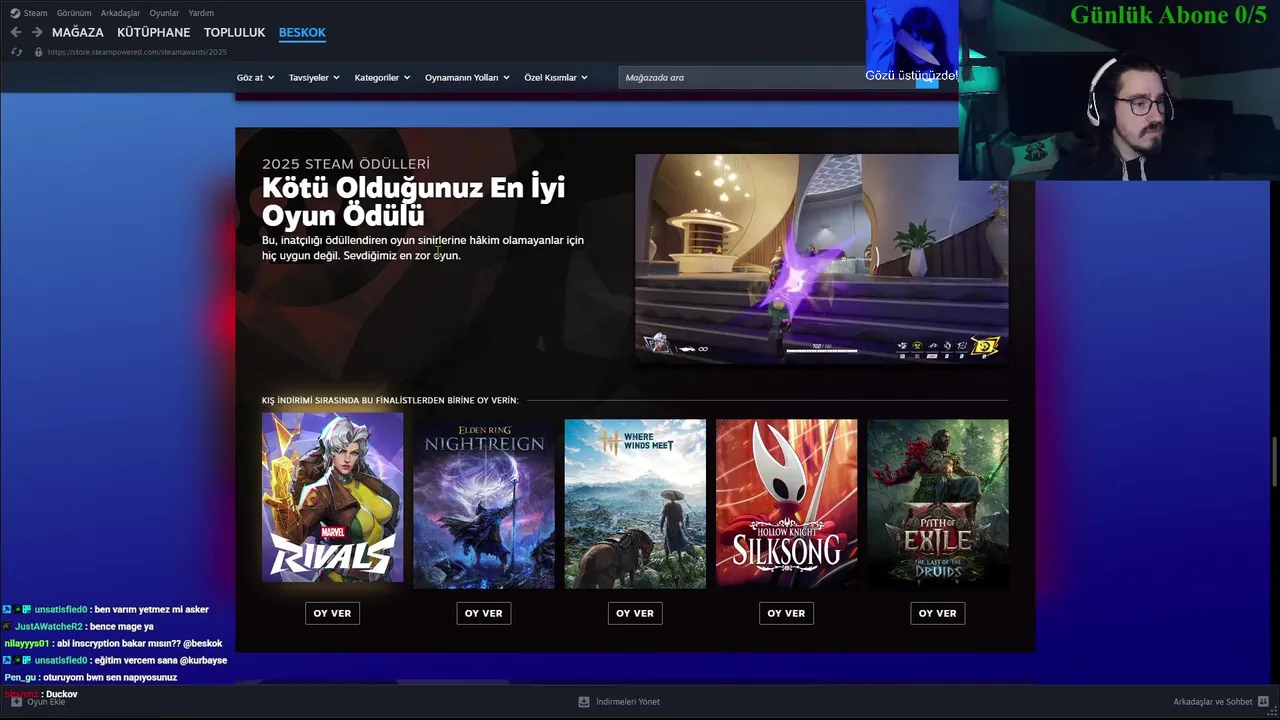Expand the Kategoriler dropdown

pyautogui.click(x=382, y=77)
